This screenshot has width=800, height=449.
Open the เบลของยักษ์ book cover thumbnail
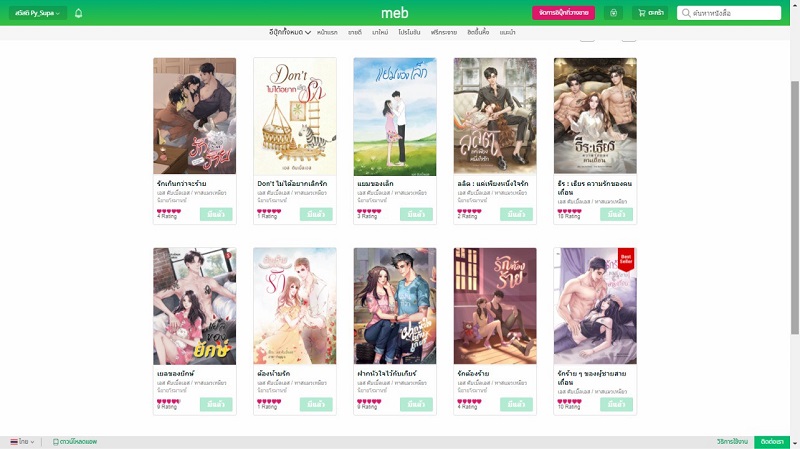point(195,306)
